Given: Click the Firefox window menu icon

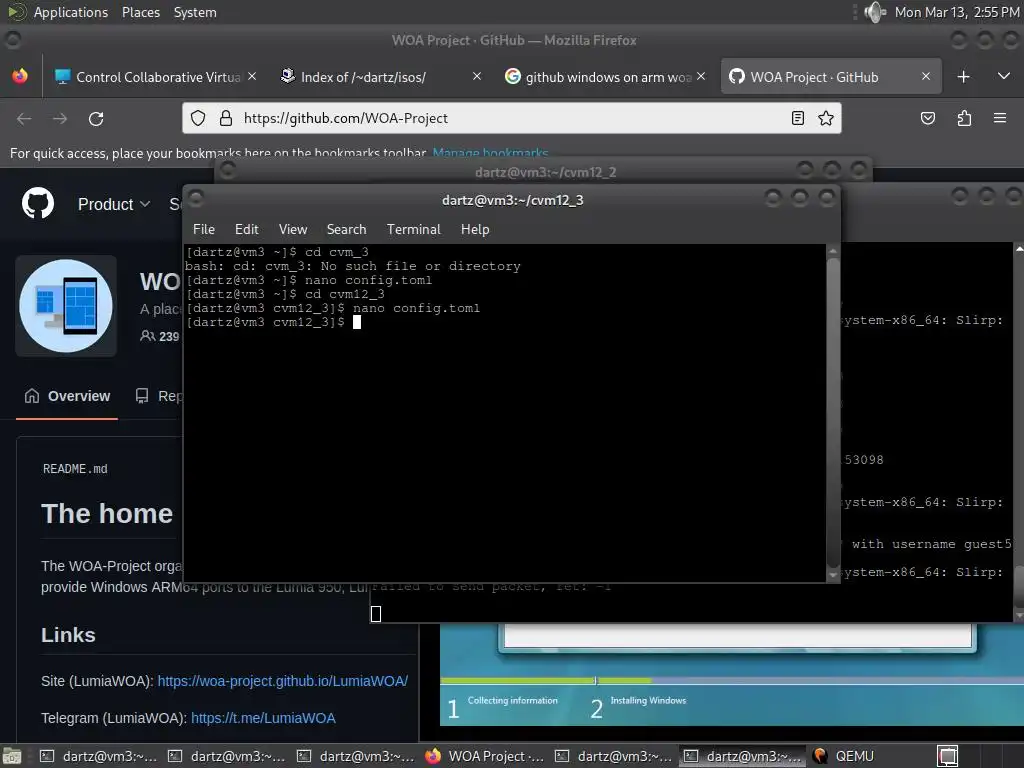Looking at the screenshot, I should click(x=12, y=40).
